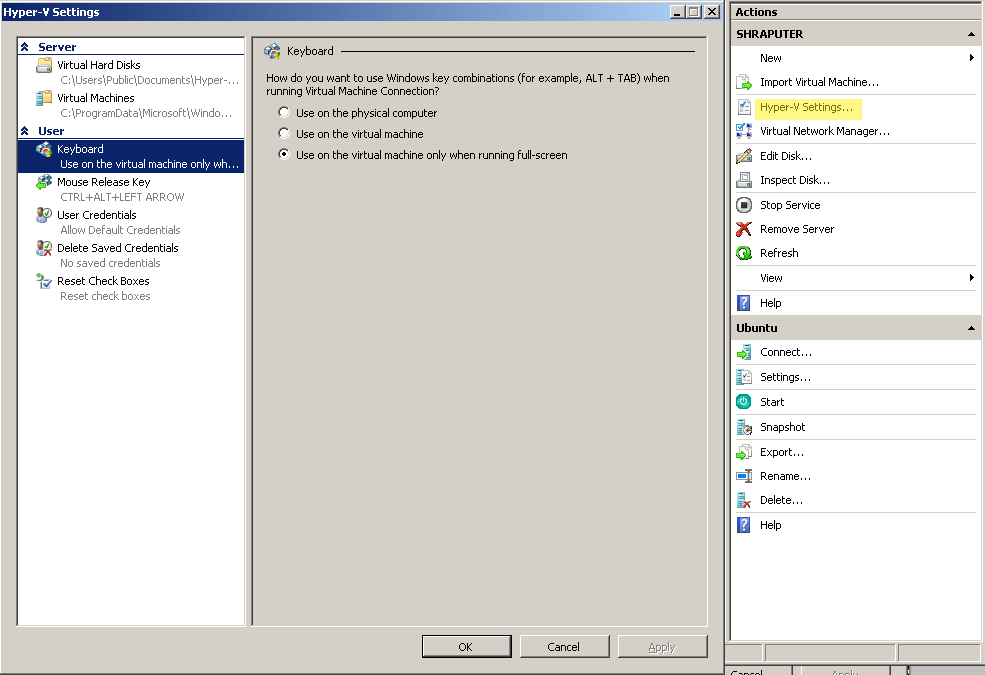Click the User Credentials icon
The height and width of the screenshot is (675, 985).
click(x=44, y=215)
